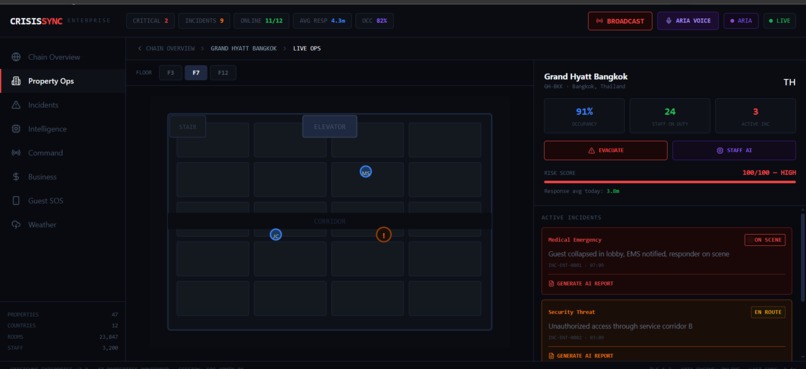Click the red risk score bar
Viewport: 806px width, 369px height.
[670, 182]
